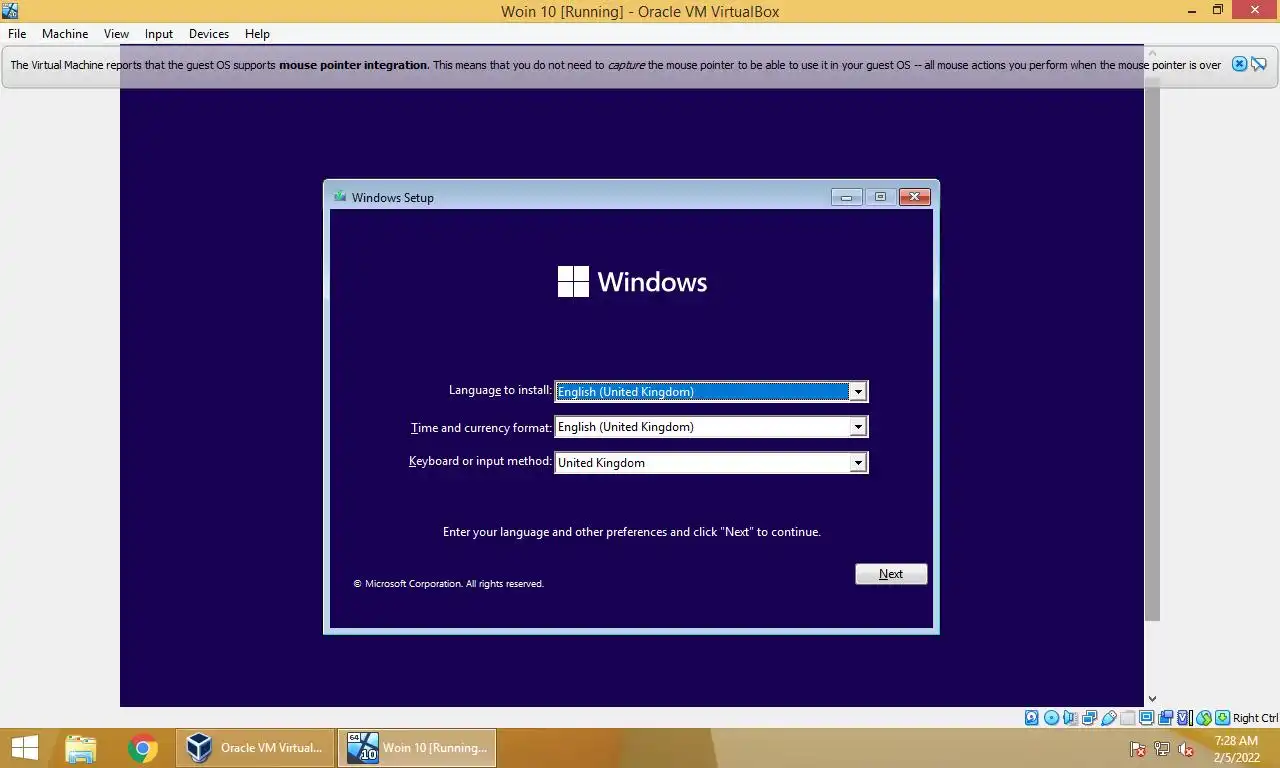Expand the Time and currency format dropdown
Viewport: 1280px width, 768px height.
[x=857, y=427]
